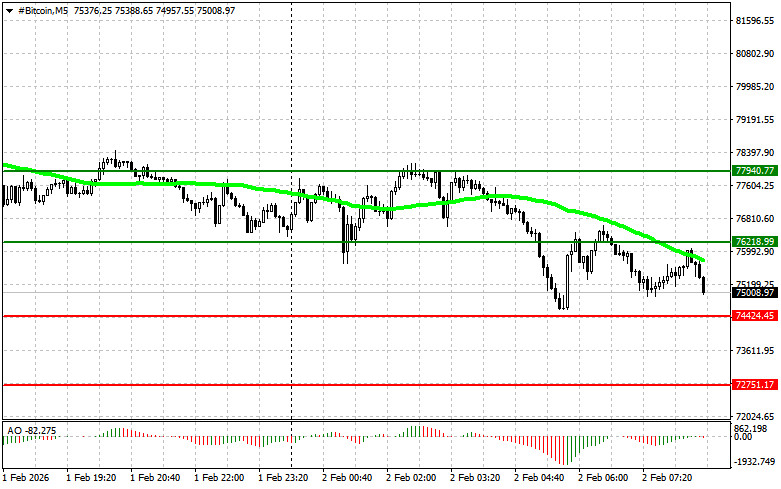Click the 2 Feb 06:00 time label

point(603,478)
